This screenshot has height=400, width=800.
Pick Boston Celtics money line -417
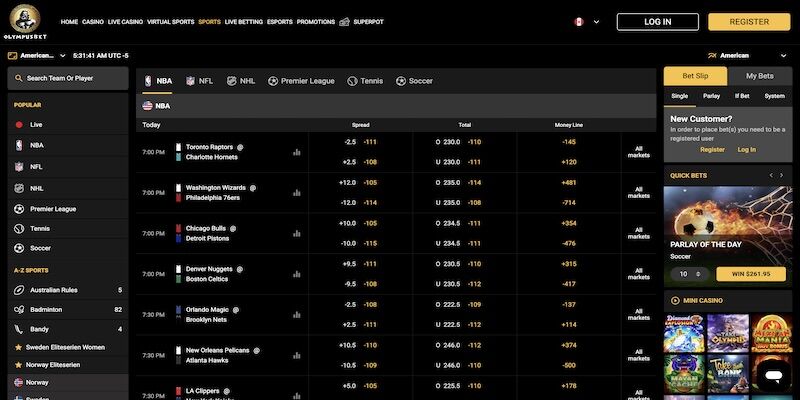[x=569, y=284]
